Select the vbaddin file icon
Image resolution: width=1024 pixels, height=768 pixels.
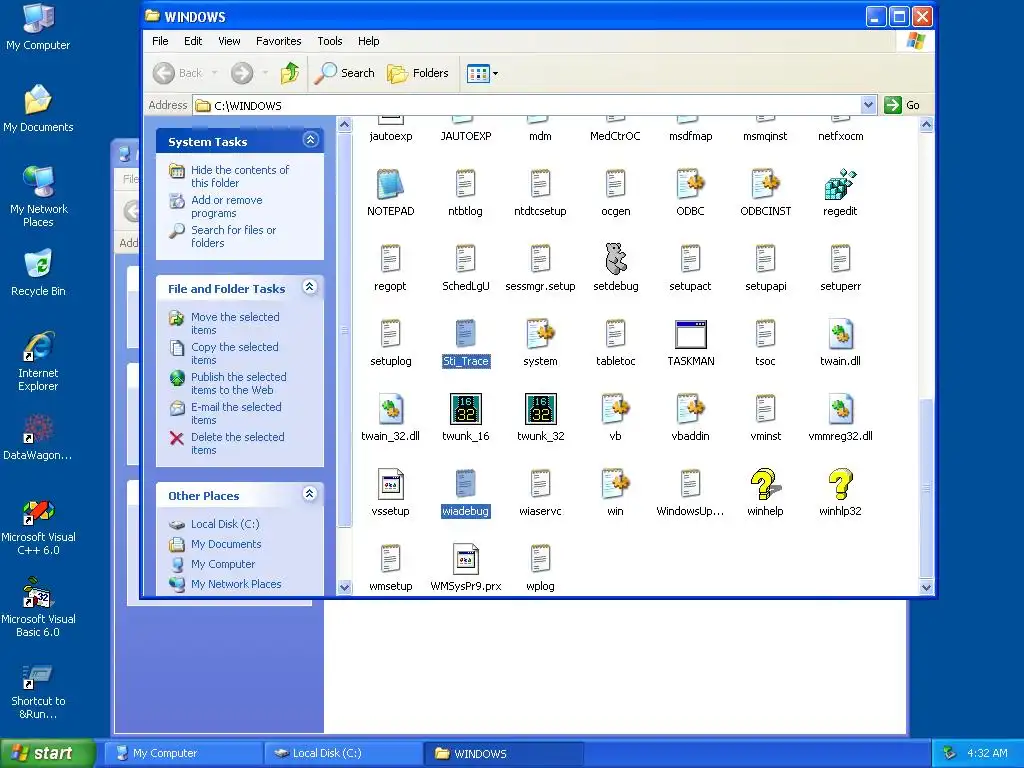pyautogui.click(x=690, y=409)
